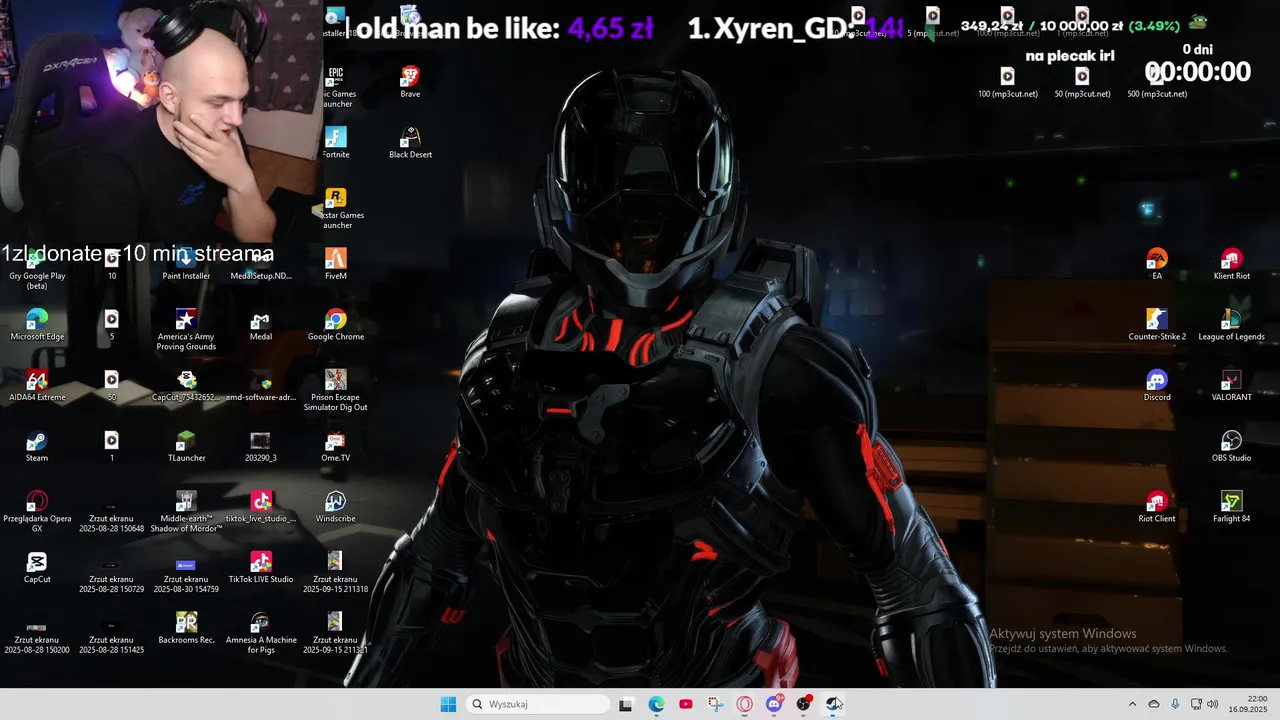
Task: Click the Wyszukaj taskbar search box
Action: (538, 704)
